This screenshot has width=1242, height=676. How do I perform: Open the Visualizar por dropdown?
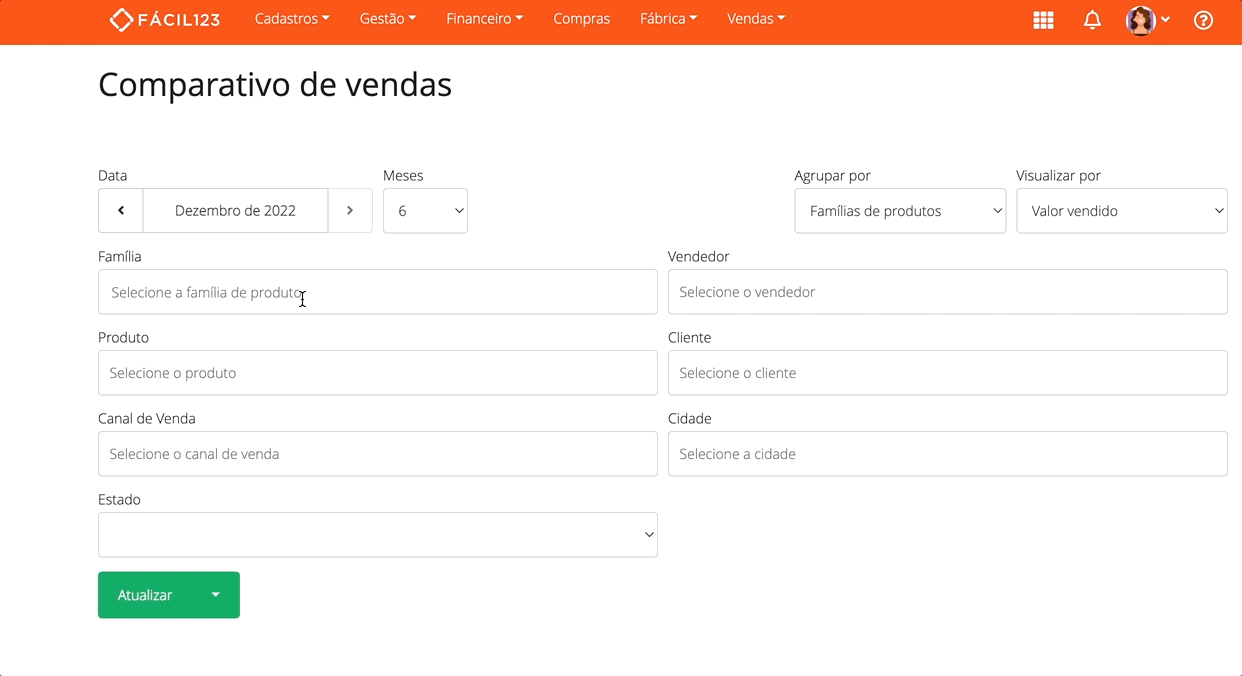click(1121, 211)
